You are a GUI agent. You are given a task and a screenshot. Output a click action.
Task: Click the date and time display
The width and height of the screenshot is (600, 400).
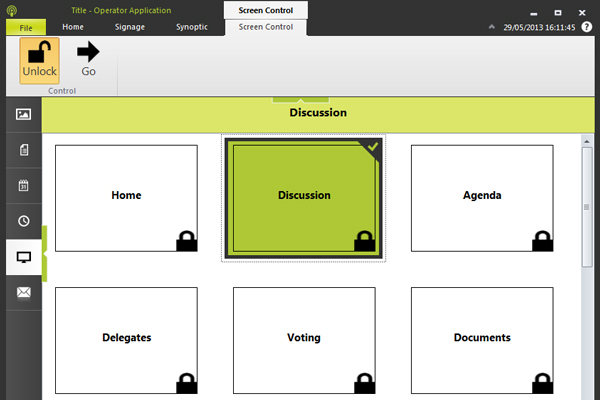coord(539,27)
